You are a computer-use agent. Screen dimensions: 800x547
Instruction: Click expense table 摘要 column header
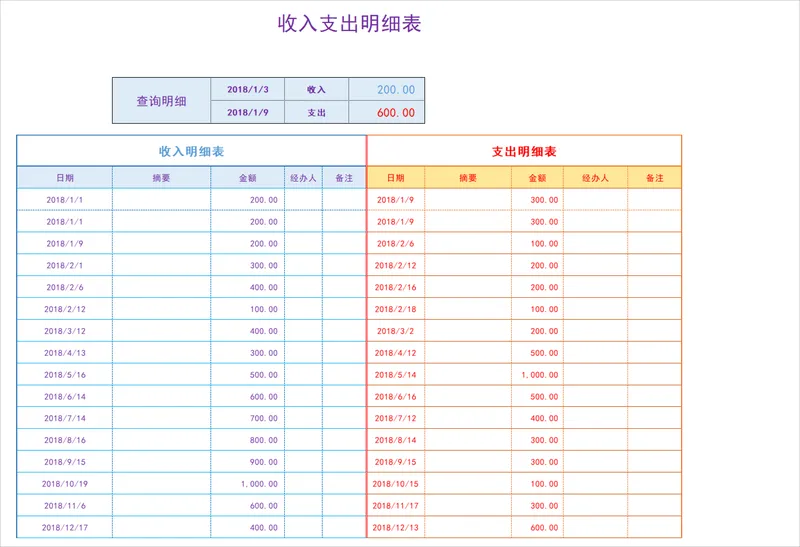468,178
